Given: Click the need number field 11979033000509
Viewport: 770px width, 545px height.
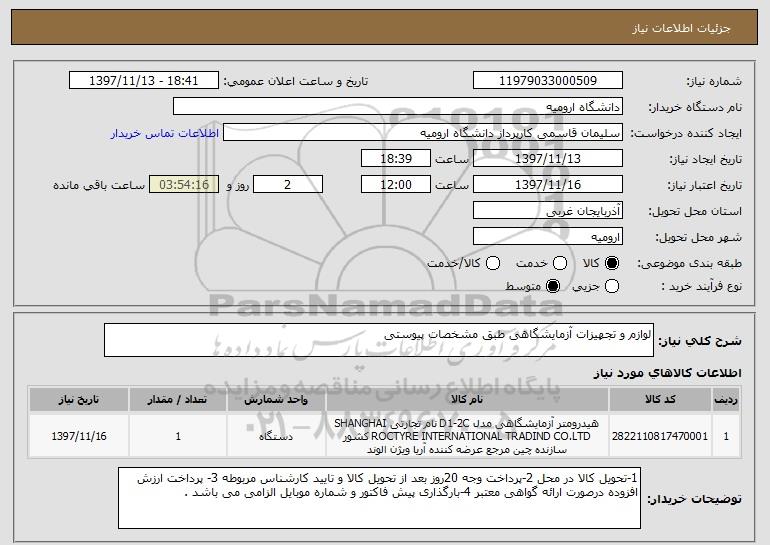Looking at the screenshot, I should click(x=548, y=81).
